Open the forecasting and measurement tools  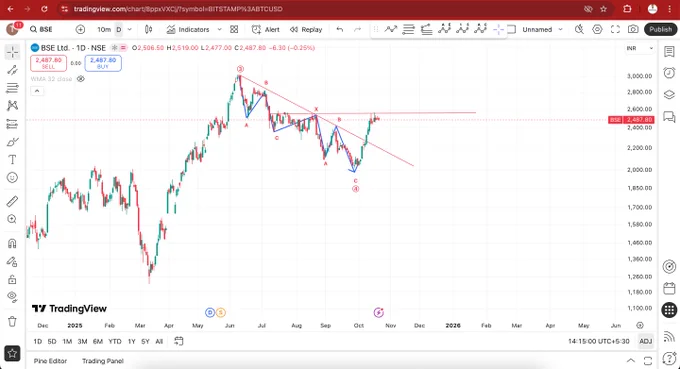[x=12, y=124]
